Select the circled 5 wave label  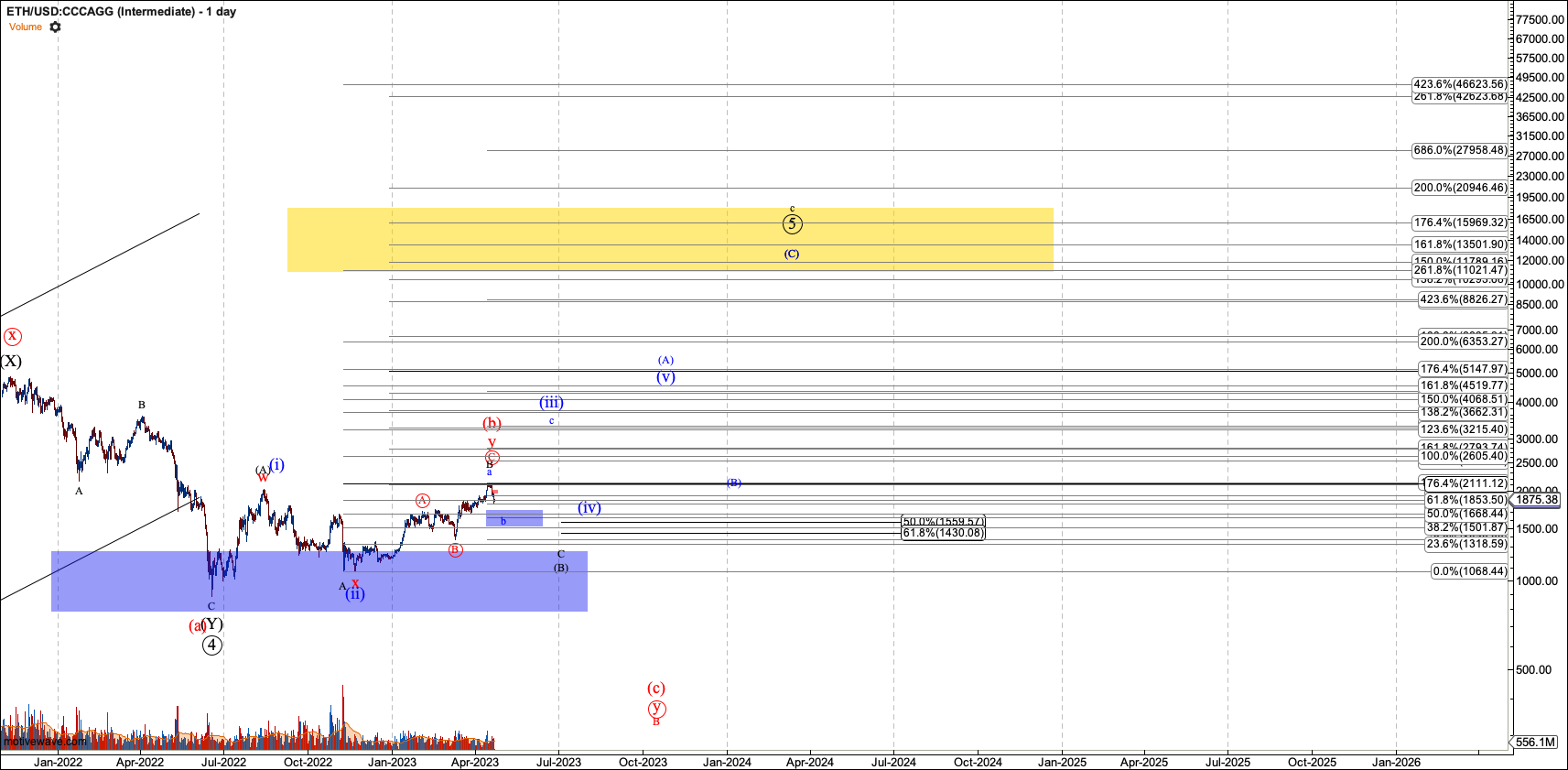(x=793, y=223)
